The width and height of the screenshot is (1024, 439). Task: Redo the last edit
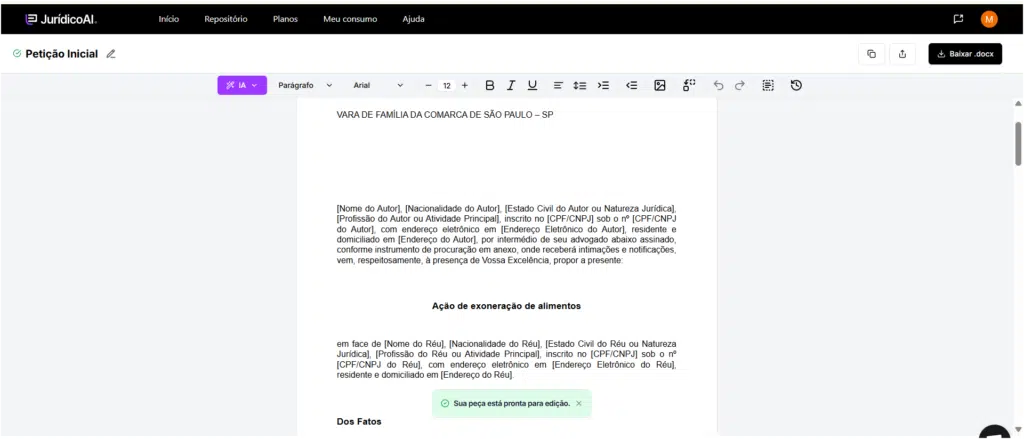click(739, 85)
